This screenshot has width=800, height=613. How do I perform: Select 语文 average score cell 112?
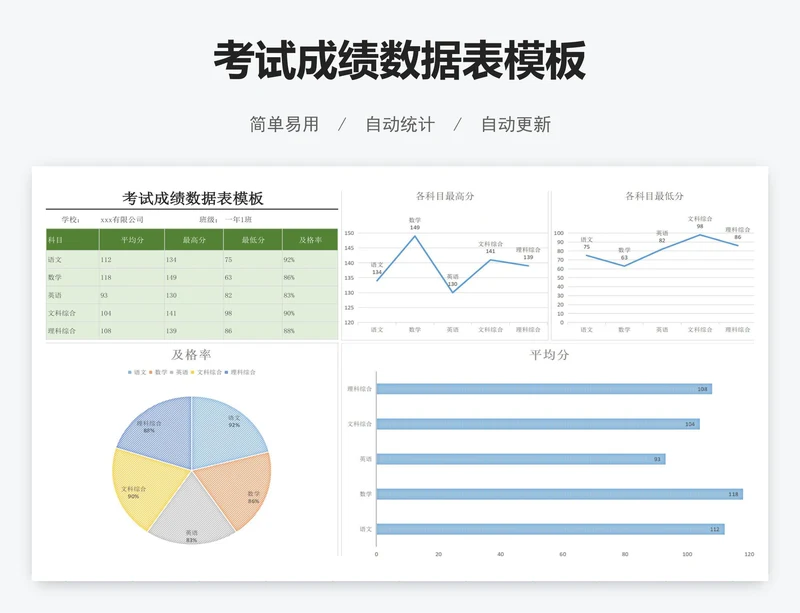click(132, 260)
